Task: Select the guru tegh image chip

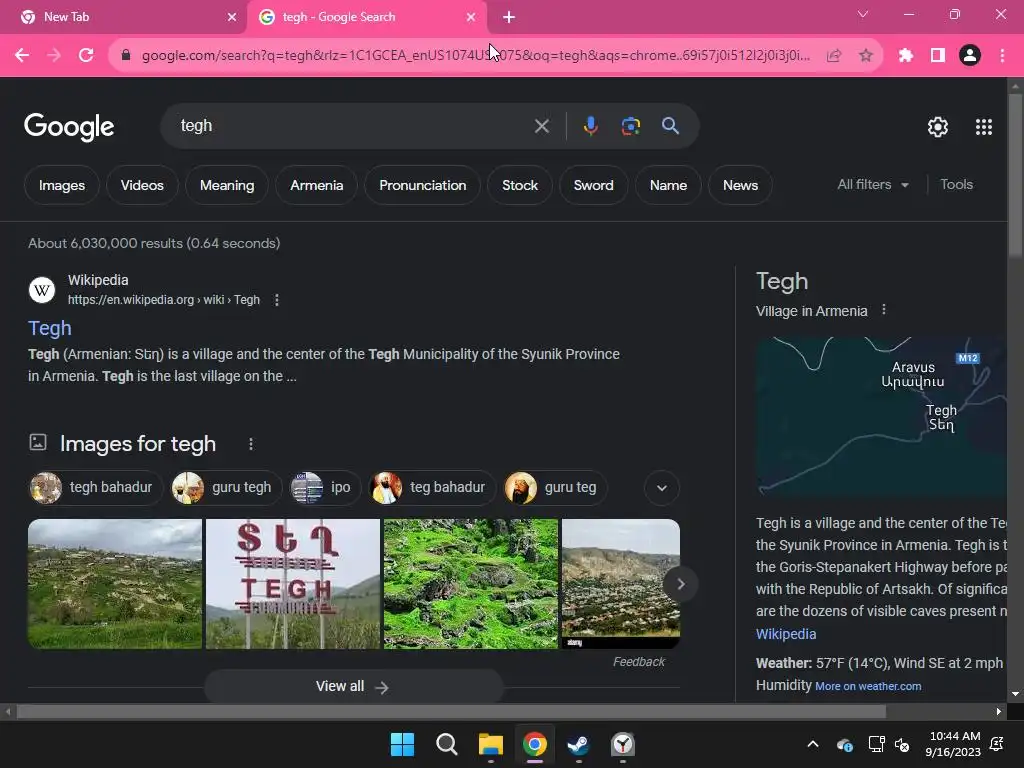Action: (x=225, y=488)
